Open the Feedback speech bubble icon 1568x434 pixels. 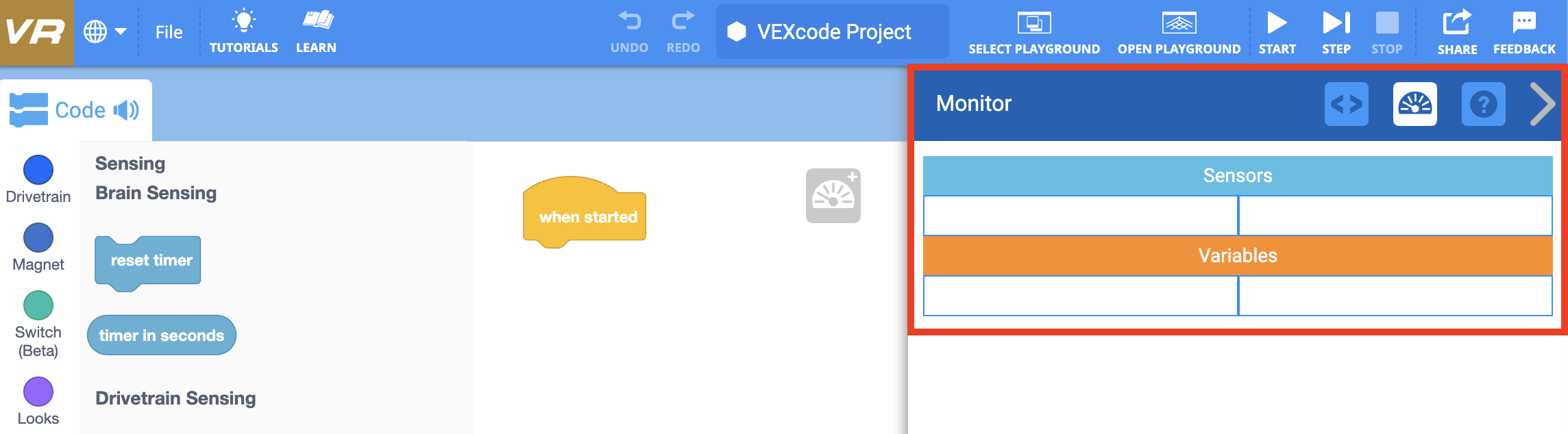(1524, 22)
